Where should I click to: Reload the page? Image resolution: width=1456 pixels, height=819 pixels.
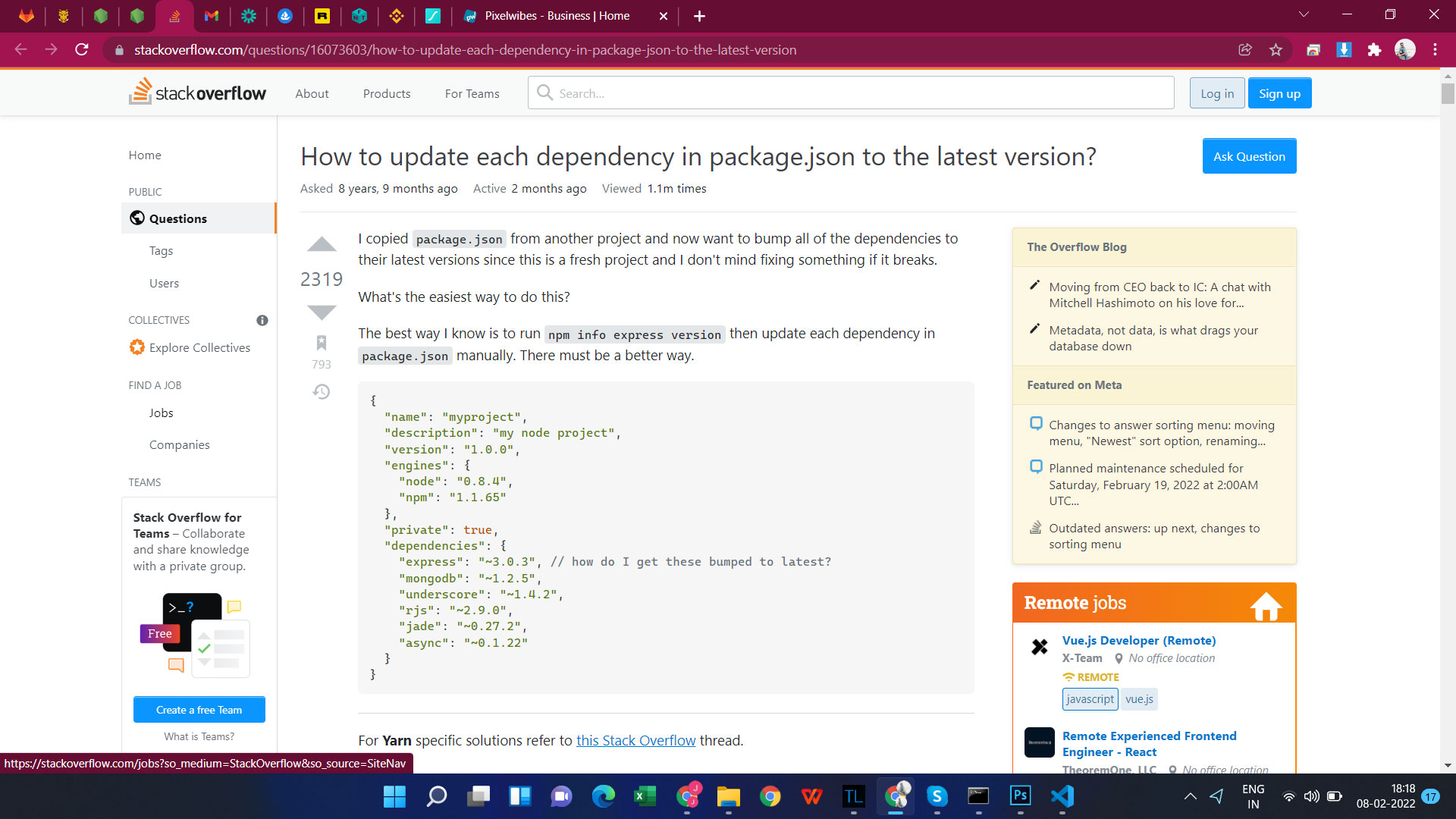click(x=82, y=50)
